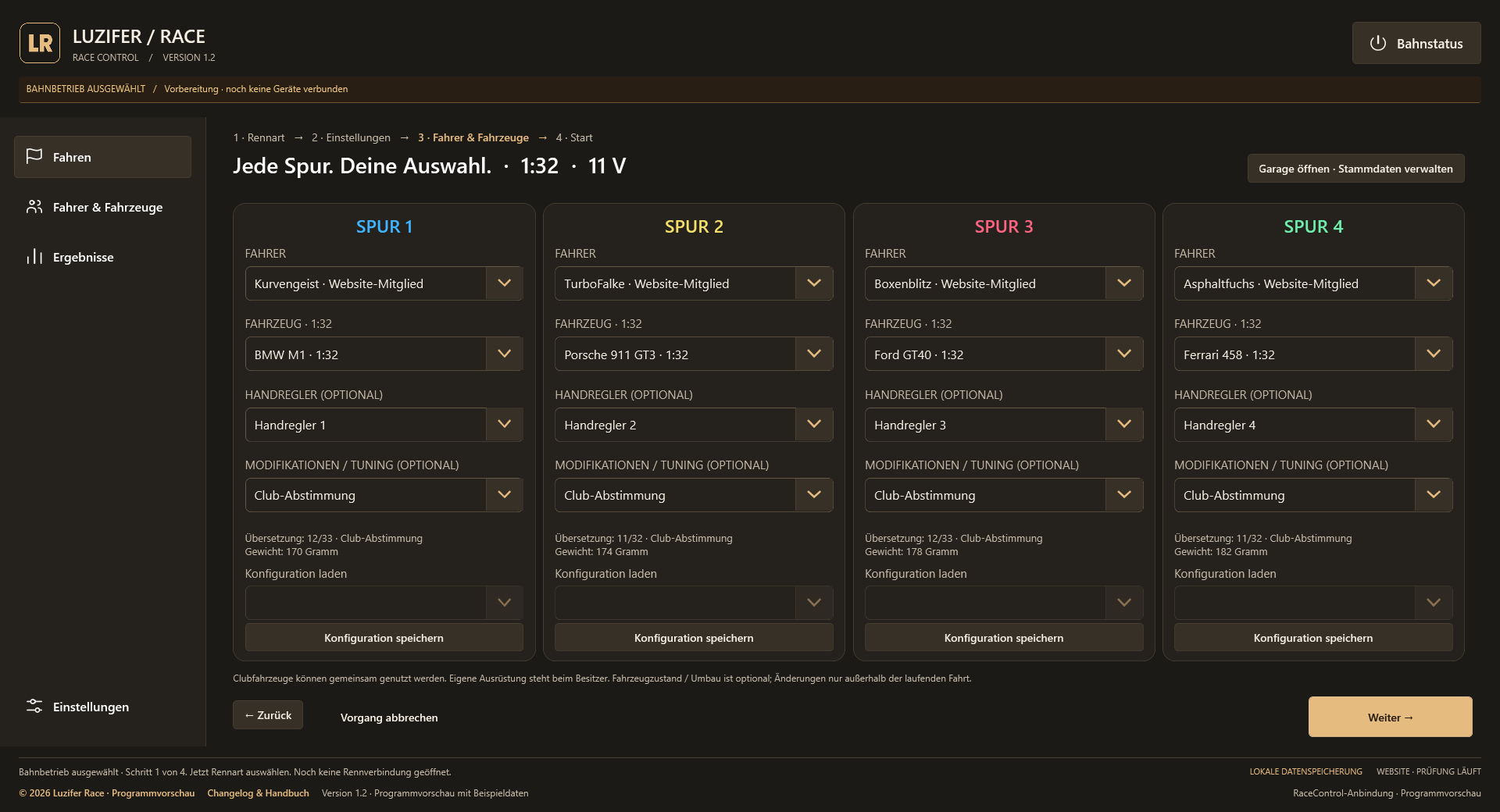Open the Fahren flag sidebar item
This screenshot has height=812, width=1500.
[x=102, y=157]
